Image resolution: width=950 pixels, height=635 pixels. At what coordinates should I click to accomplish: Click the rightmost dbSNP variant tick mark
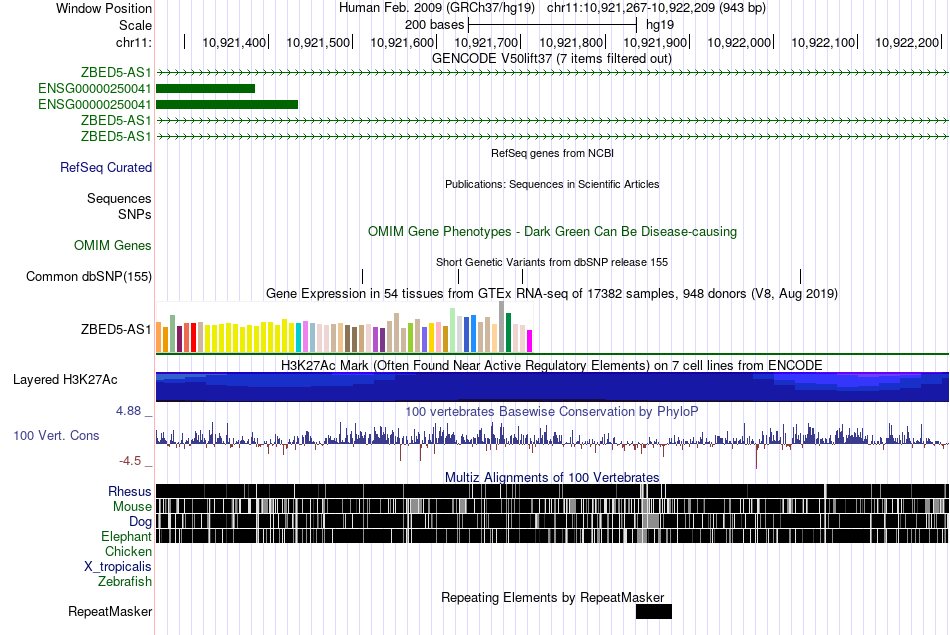tap(800, 276)
